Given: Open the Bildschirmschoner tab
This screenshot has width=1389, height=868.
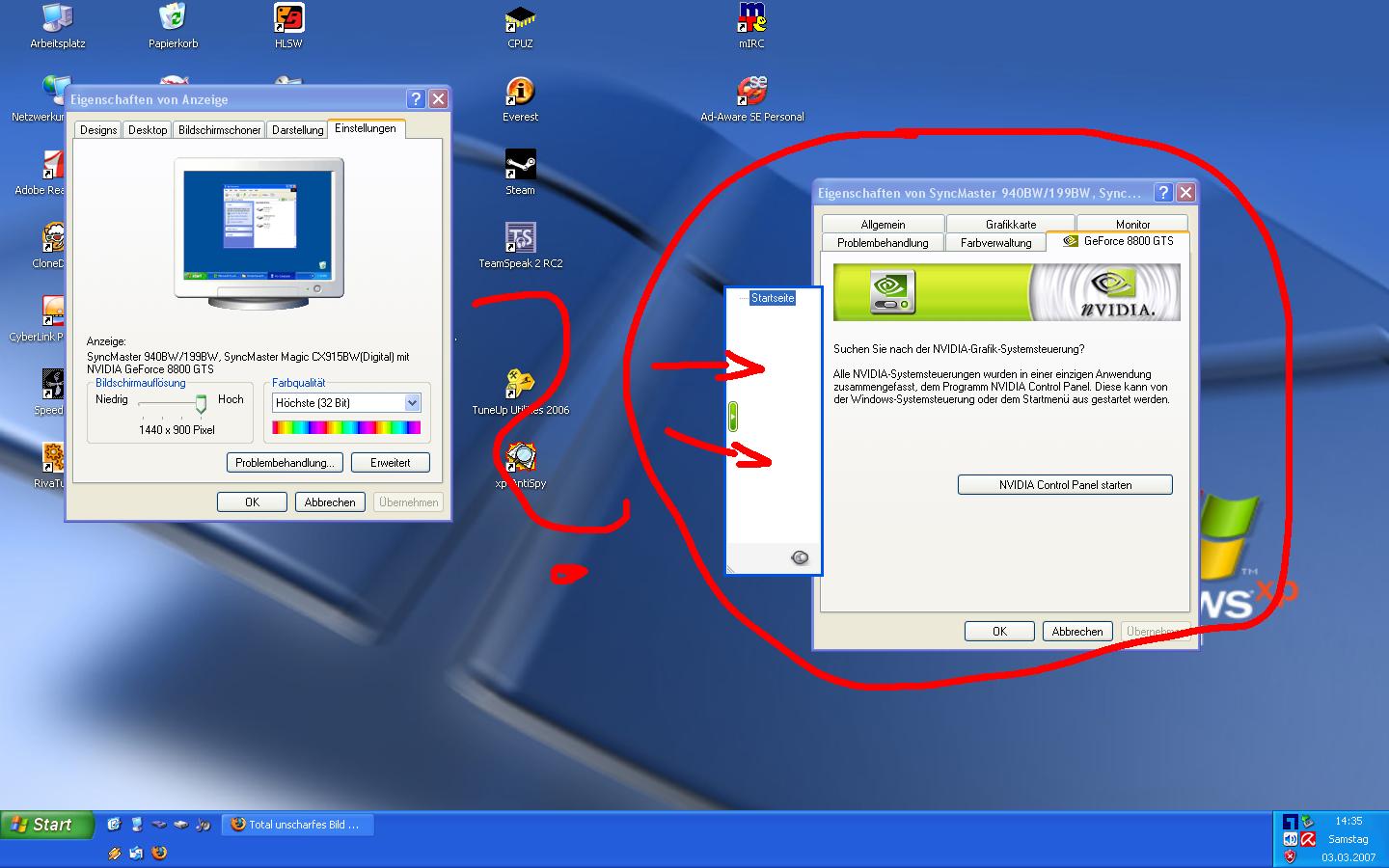Looking at the screenshot, I should 220,130.
